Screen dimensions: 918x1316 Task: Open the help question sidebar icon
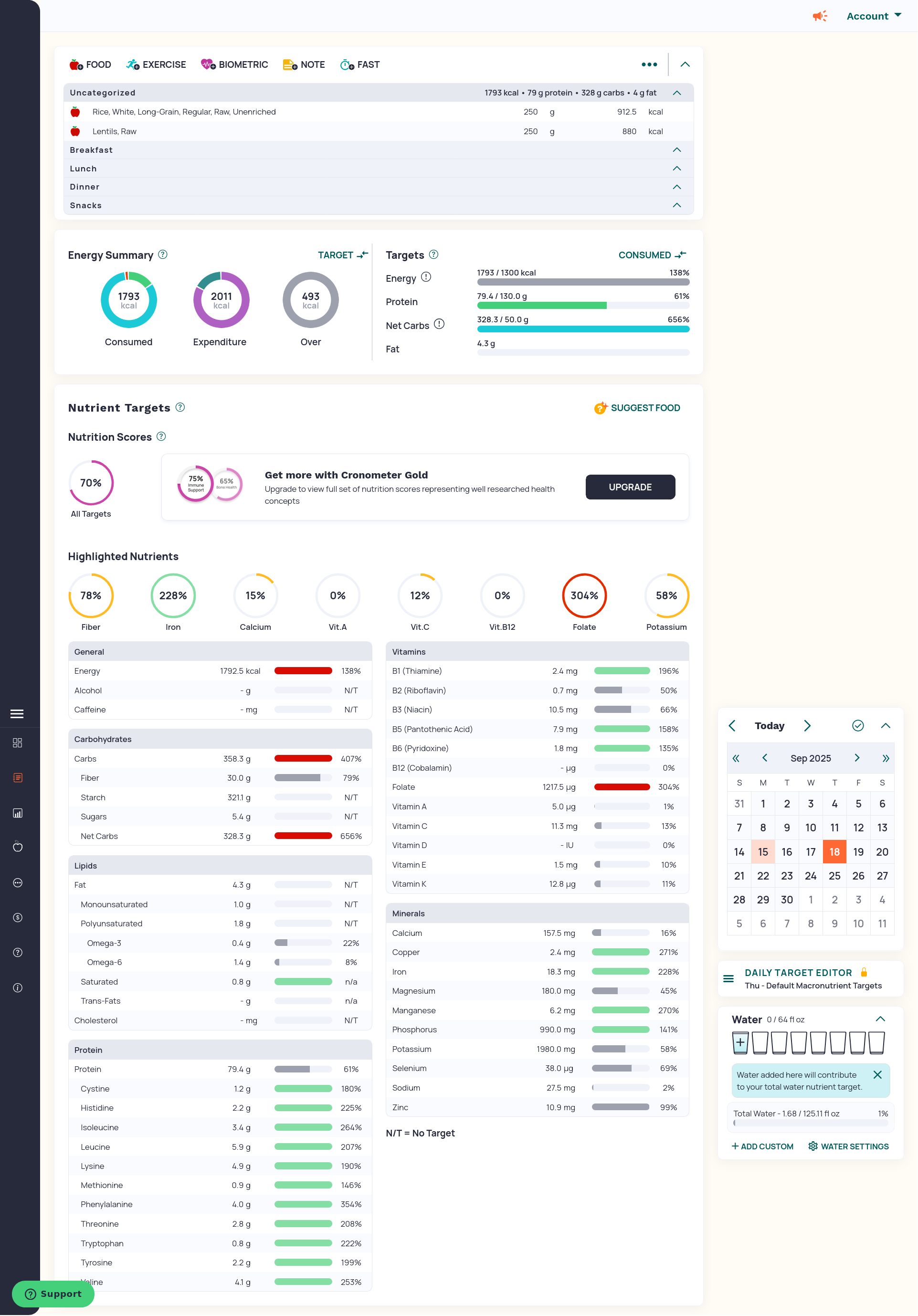(x=18, y=953)
